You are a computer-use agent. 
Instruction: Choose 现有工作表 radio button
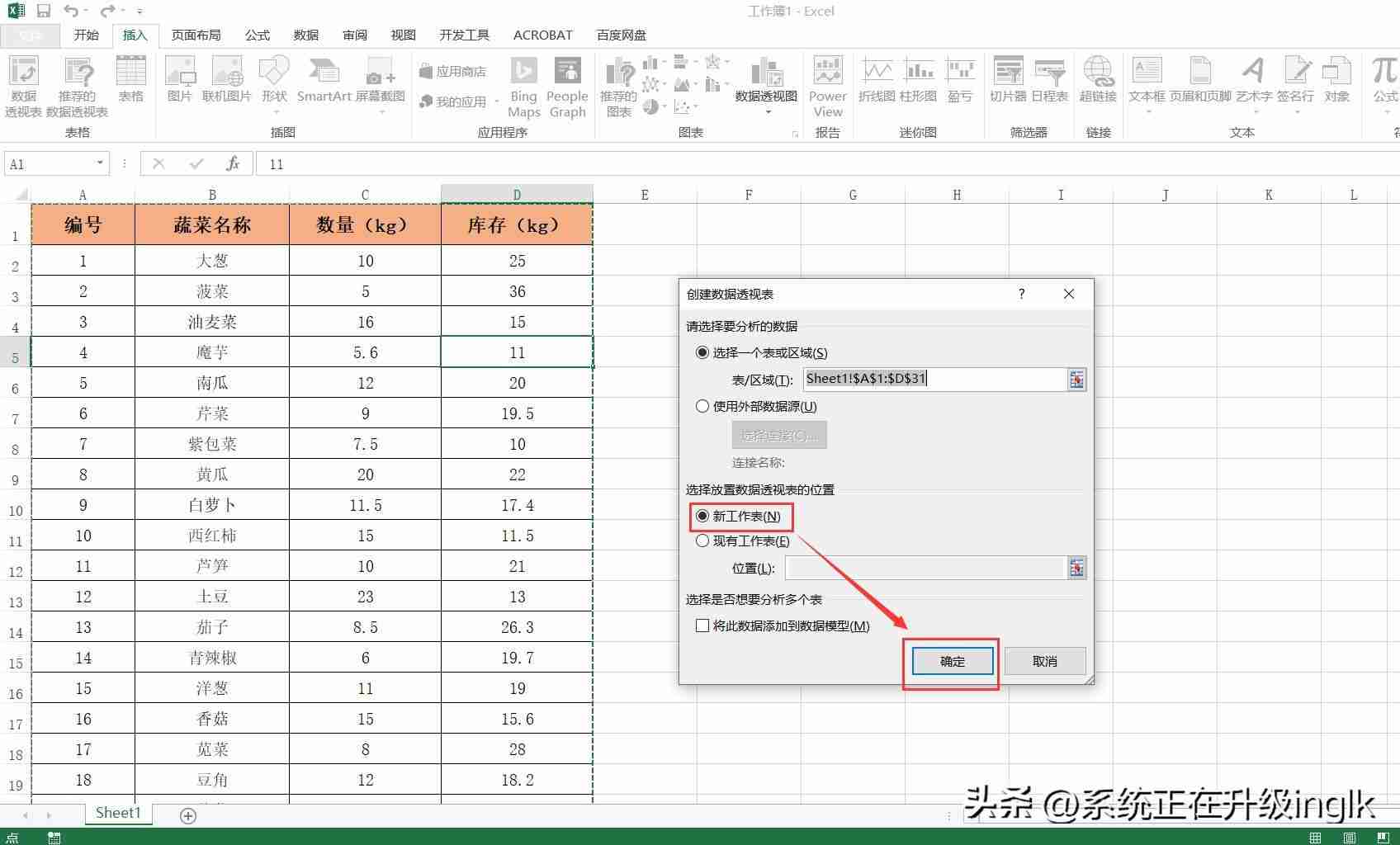coord(702,541)
